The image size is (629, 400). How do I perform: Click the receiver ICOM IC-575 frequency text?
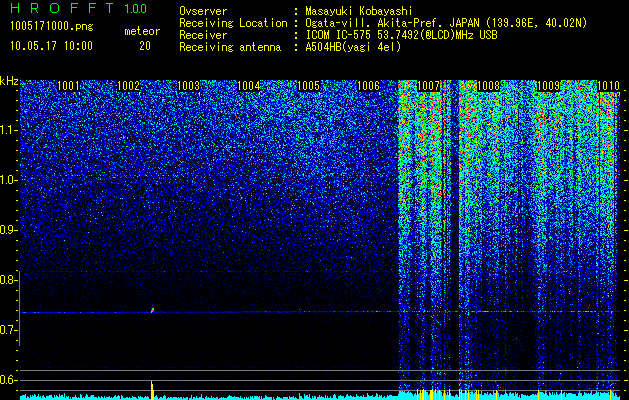tap(401, 35)
